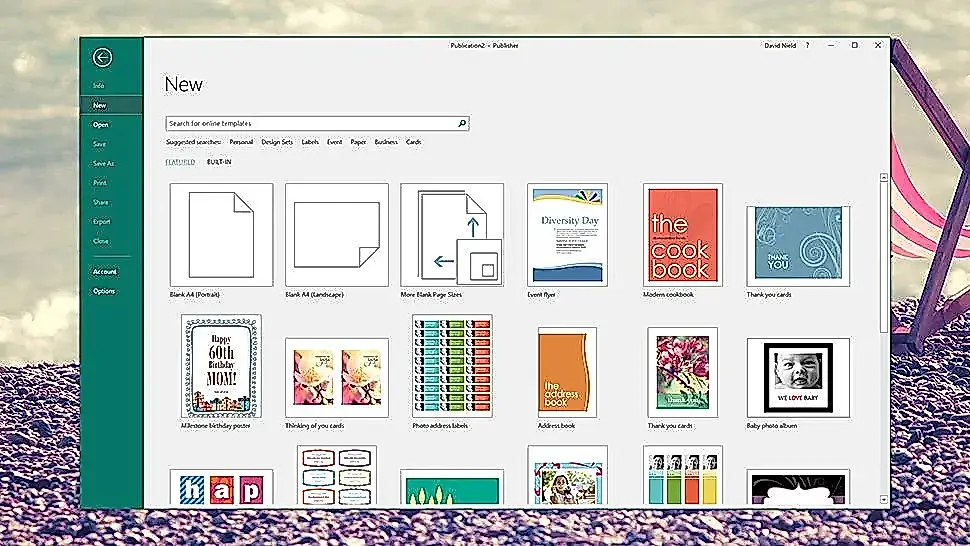Open More Blank Page Sizes
Screen dimensions: 970x546
(452, 235)
